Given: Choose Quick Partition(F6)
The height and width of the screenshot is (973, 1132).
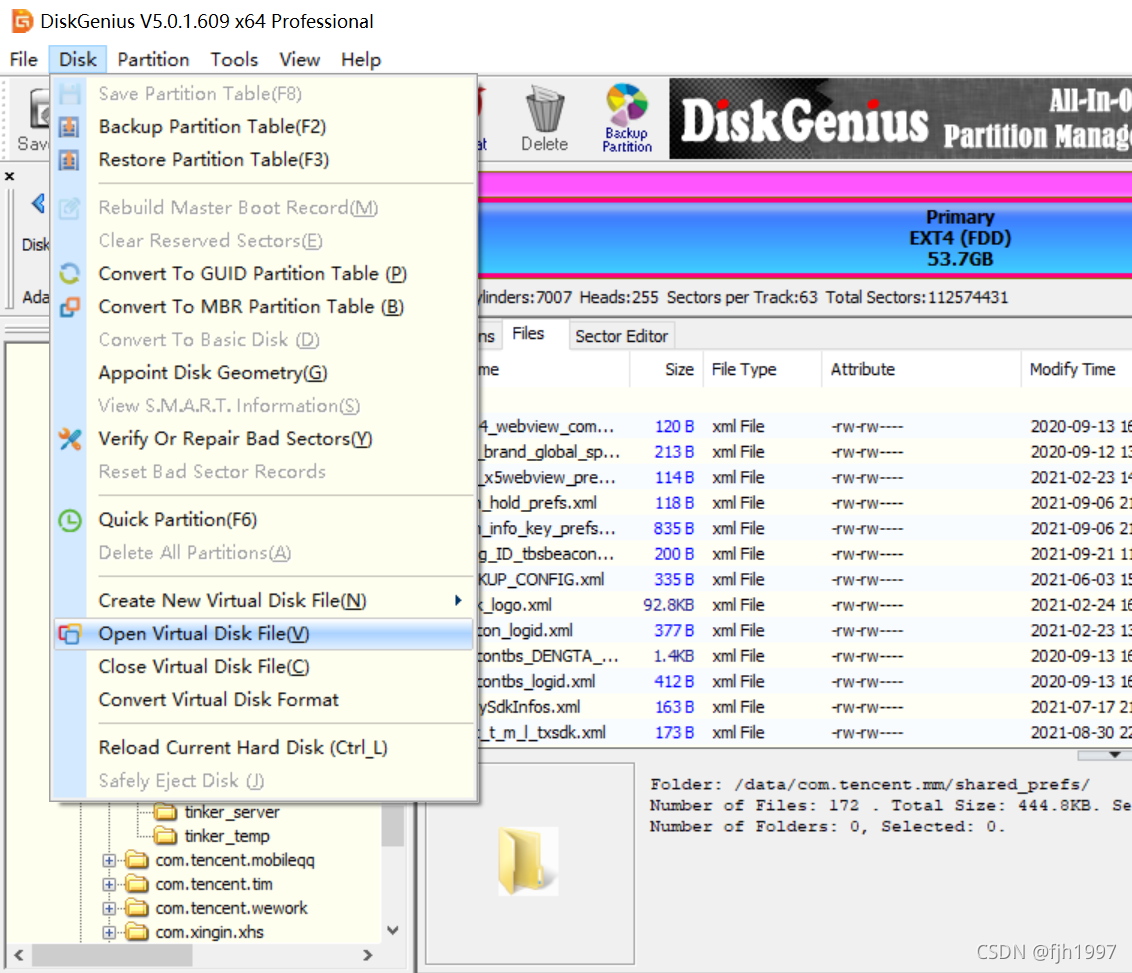Looking at the screenshot, I should (264, 520).
